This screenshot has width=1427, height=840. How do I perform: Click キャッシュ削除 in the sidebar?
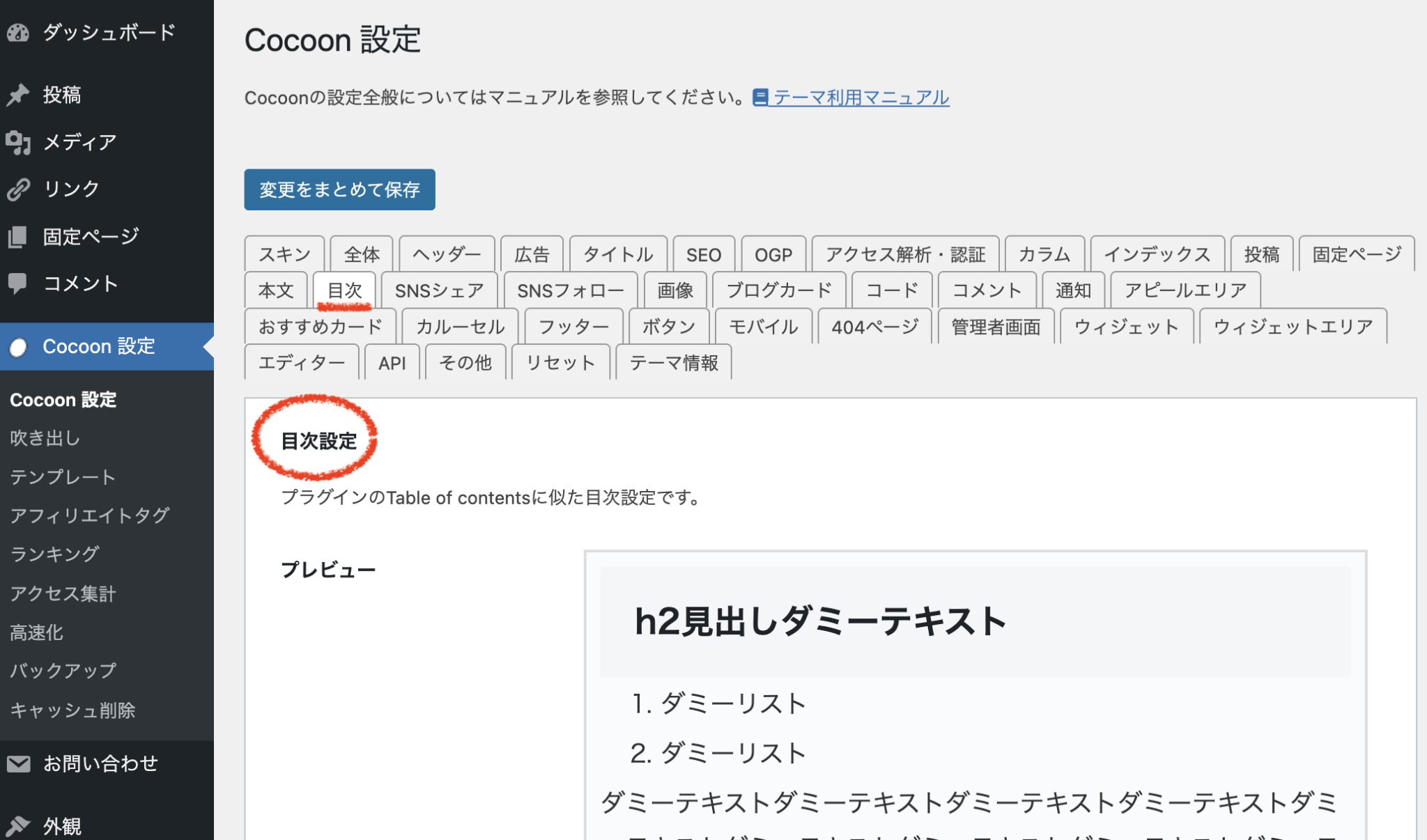pyautogui.click(x=72, y=710)
